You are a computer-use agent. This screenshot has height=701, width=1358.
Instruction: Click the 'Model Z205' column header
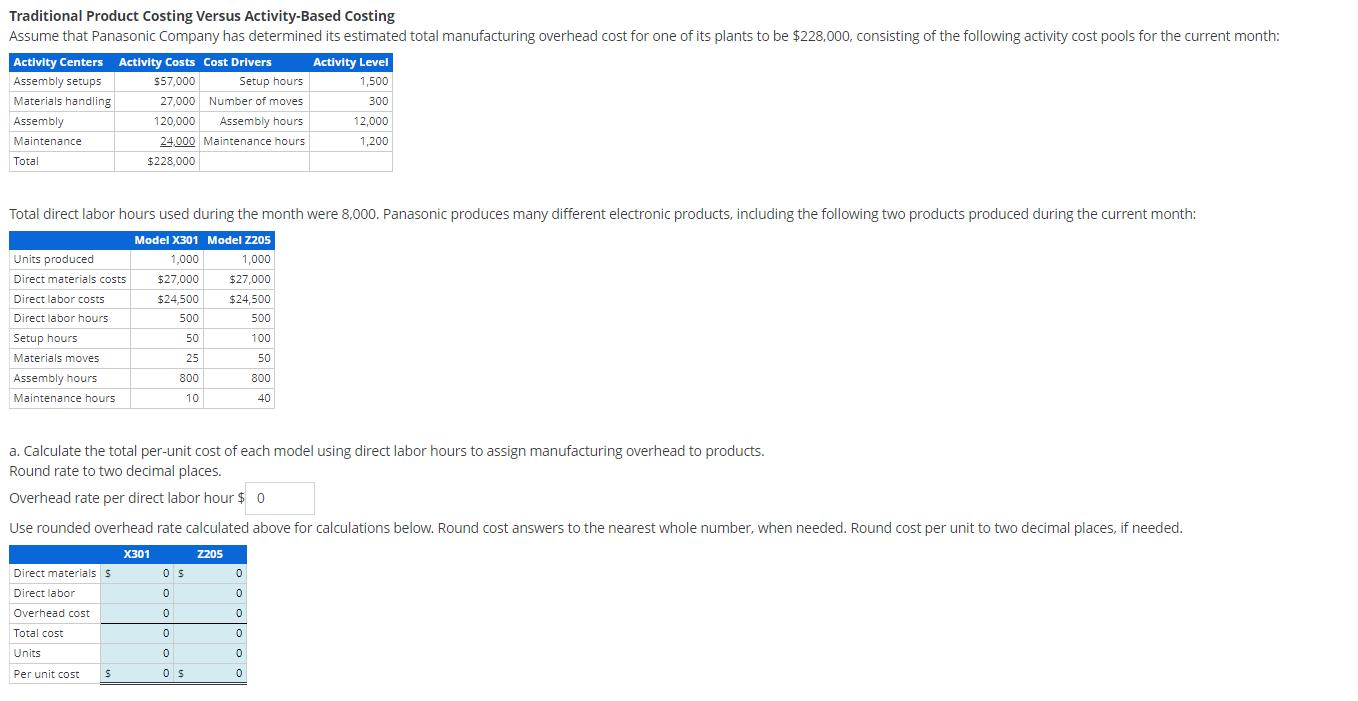pos(239,240)
